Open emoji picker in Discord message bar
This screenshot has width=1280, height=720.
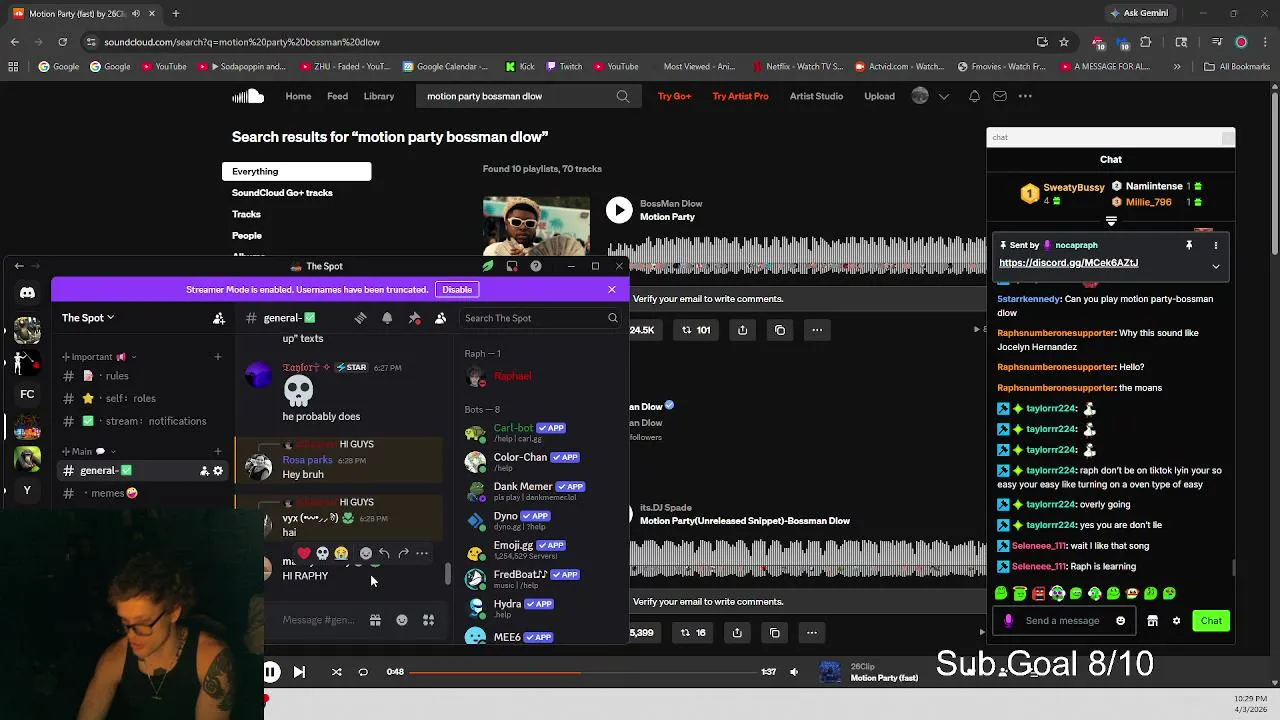(x=402, y=620)
